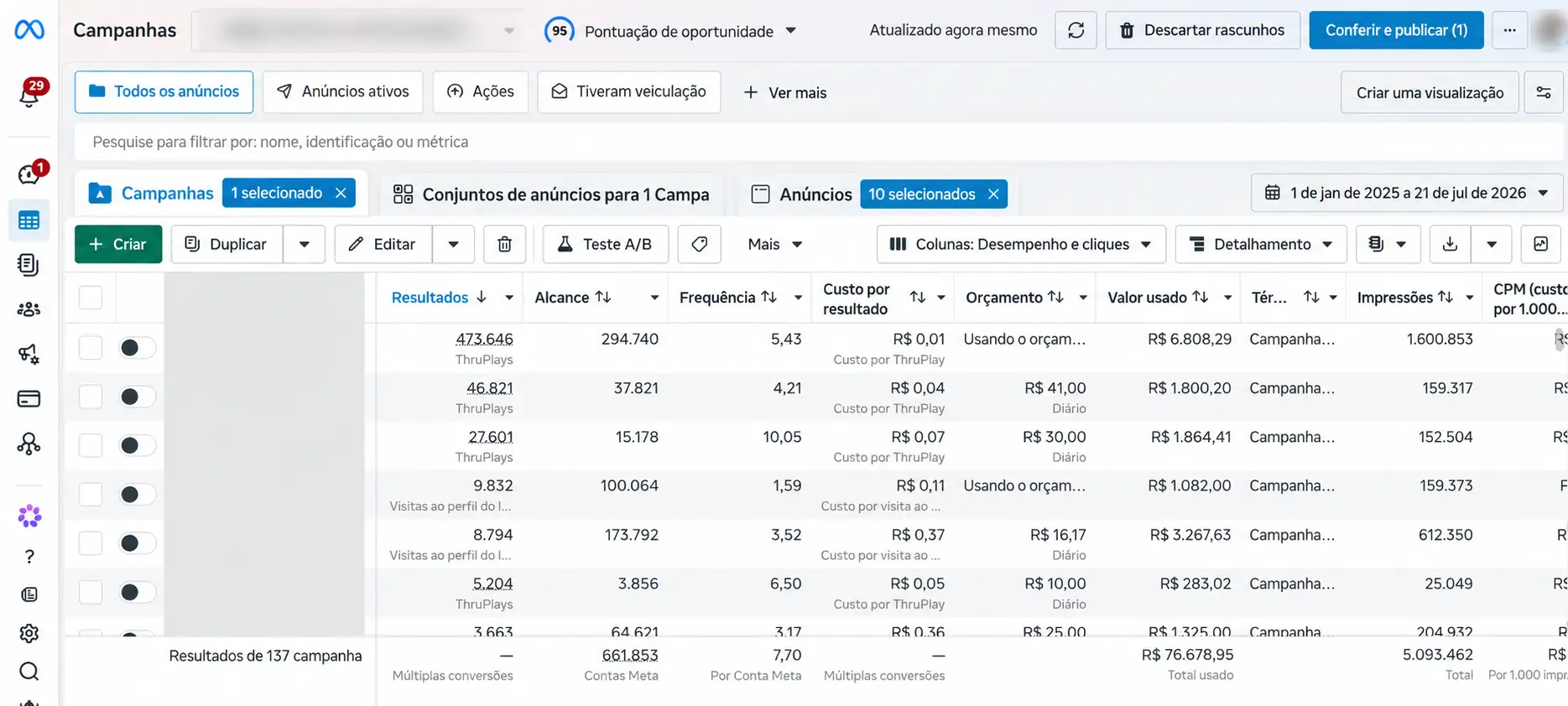Open the settings gear in sidebar

coord(29,633)
